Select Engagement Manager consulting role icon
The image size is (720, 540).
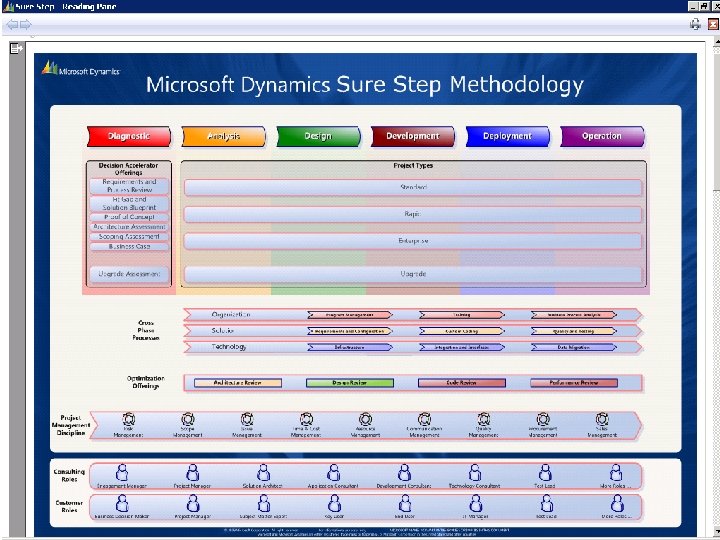122,472
